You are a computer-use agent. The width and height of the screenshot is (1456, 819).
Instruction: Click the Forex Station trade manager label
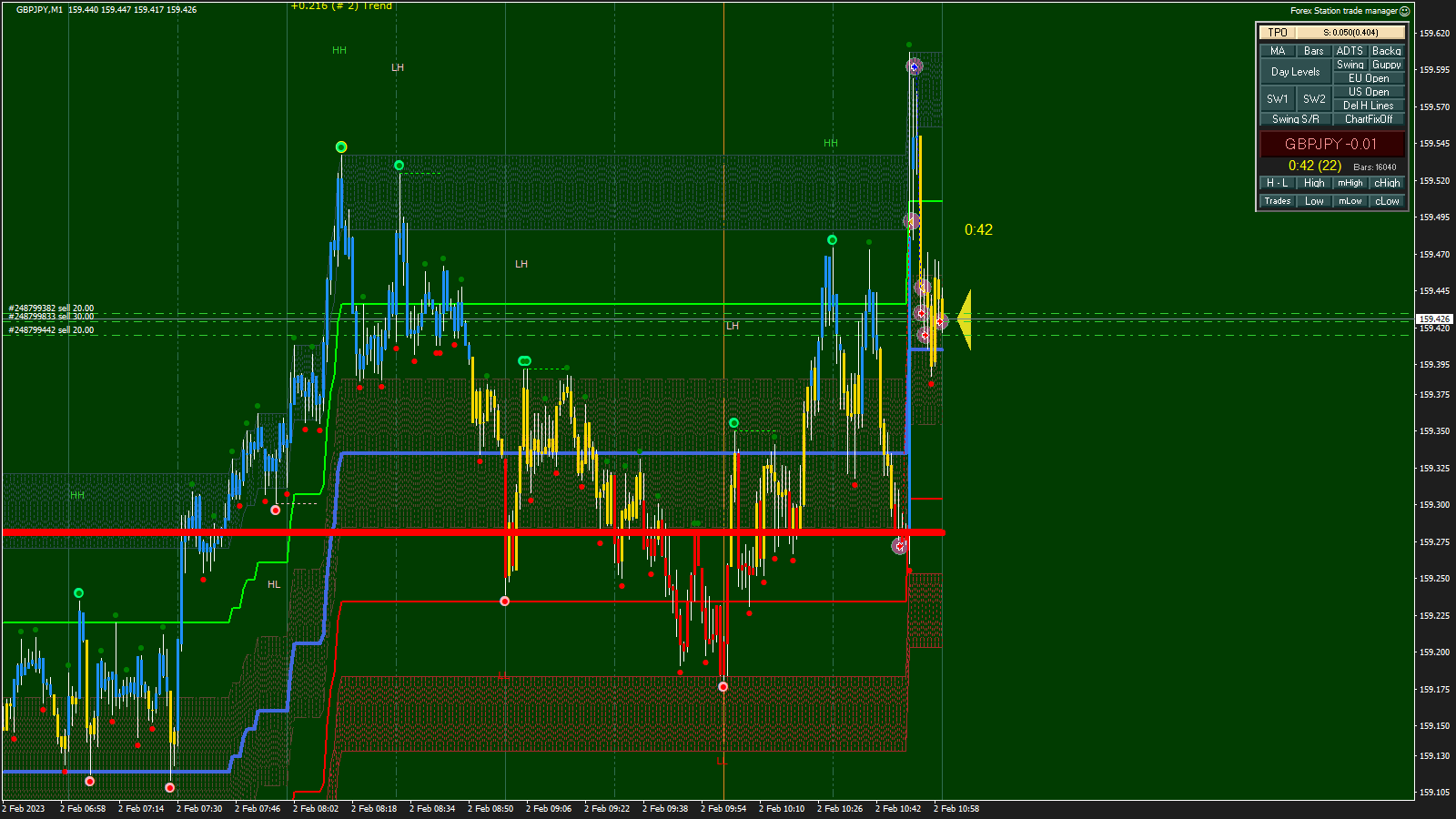click(1344, 11)
